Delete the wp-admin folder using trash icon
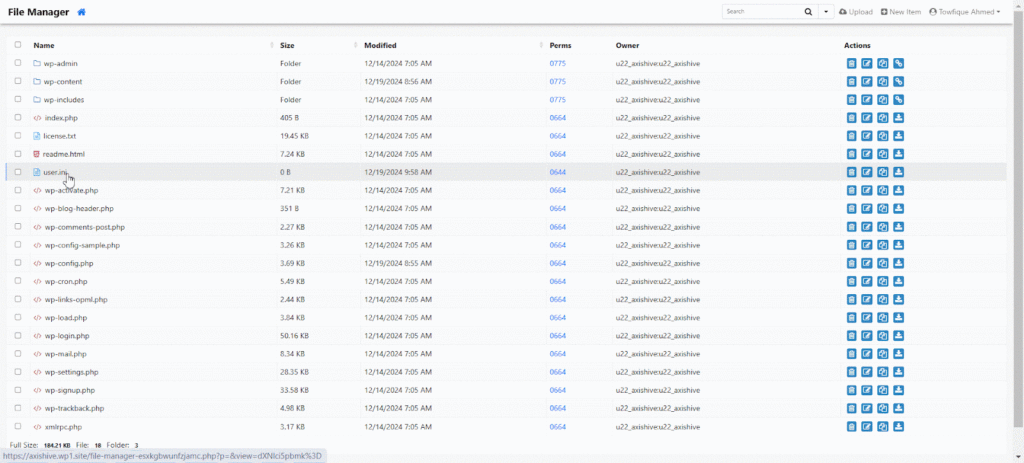Image resolution: width=1024 pixels, height=463 pixels. click(851, 63)
